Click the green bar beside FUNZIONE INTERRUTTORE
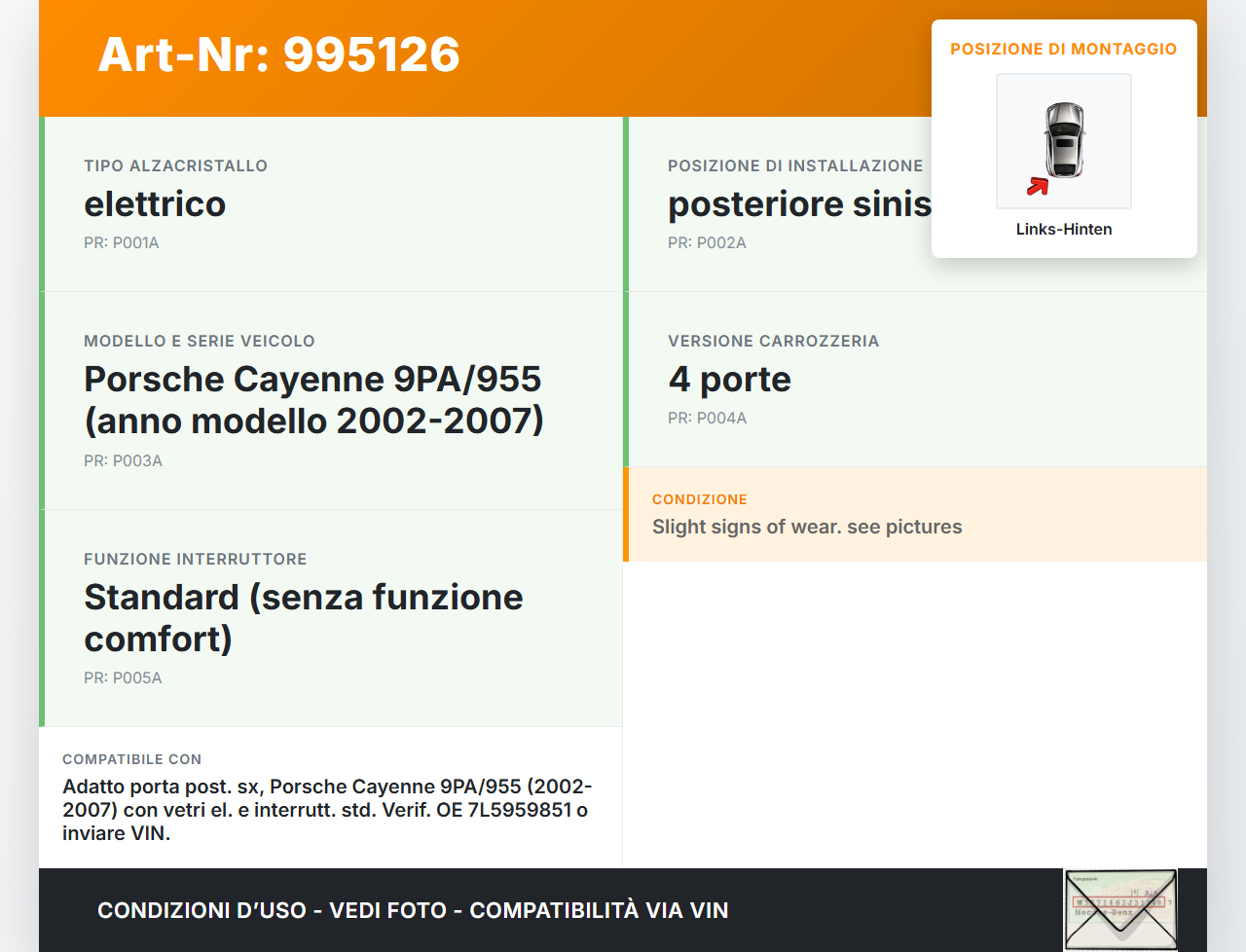1246x952 pixels. [x=41, y=617]
